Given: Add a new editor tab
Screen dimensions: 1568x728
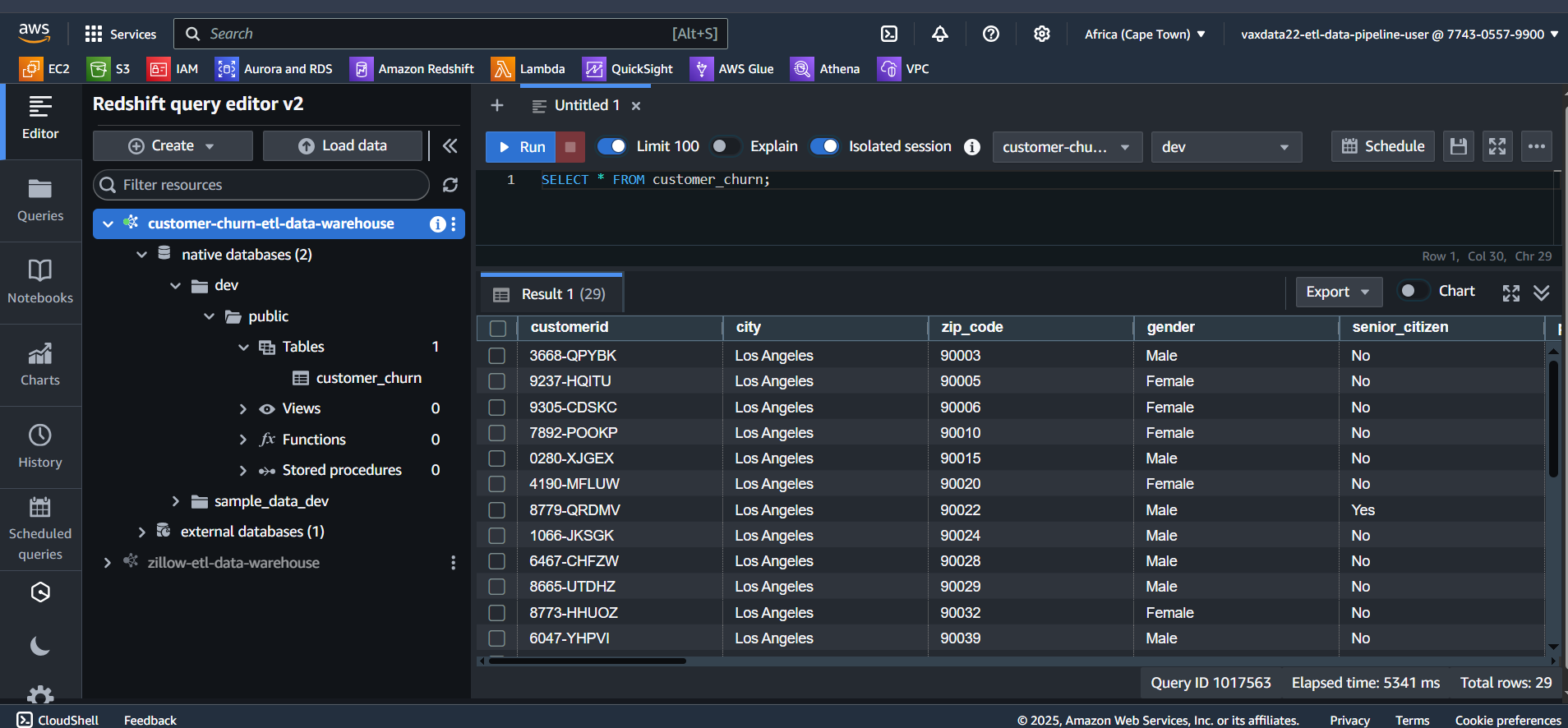Looking at the screenshot, I should click(496, 105).
